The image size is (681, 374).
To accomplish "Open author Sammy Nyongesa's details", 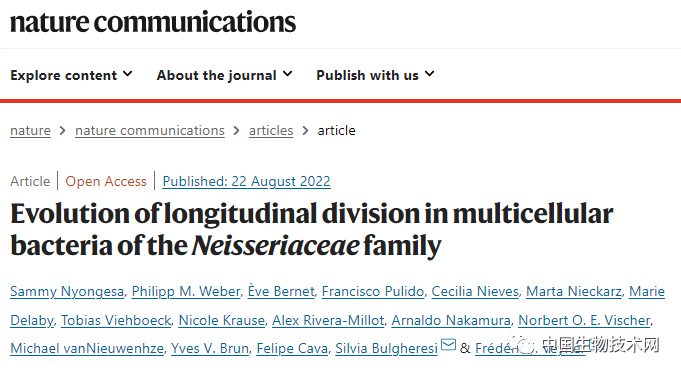I will point(67,291).
